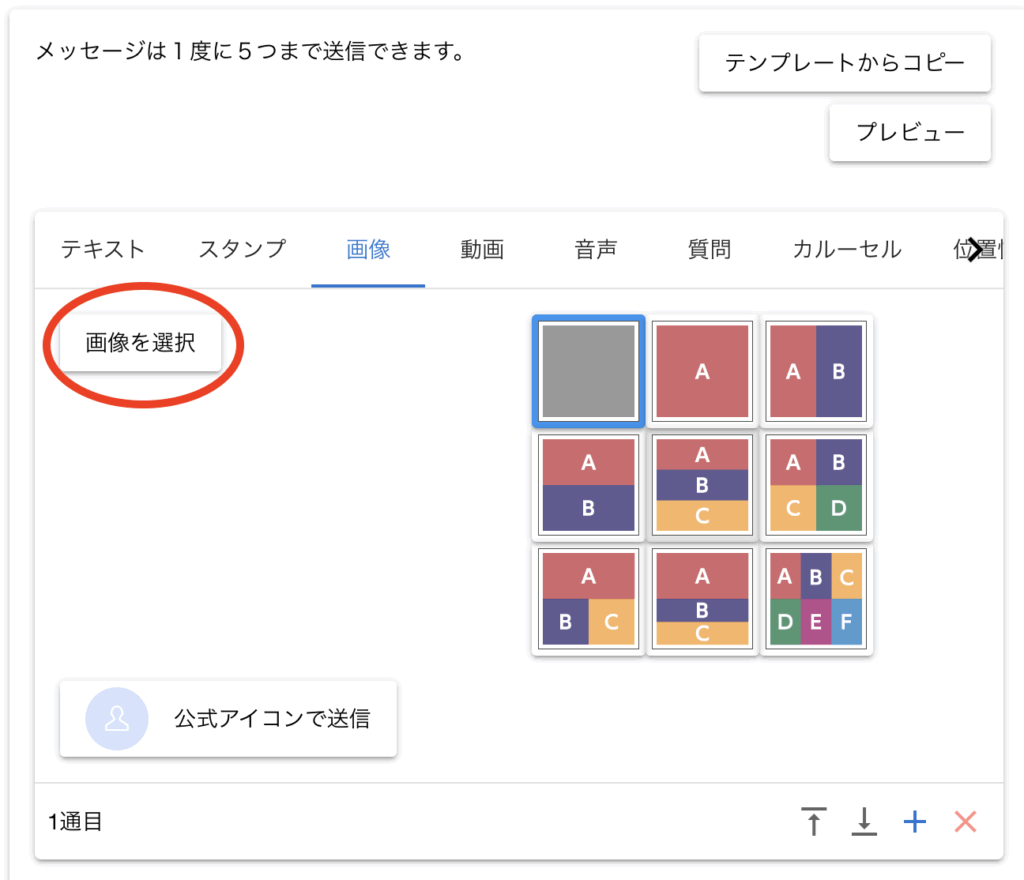
Task: Click テンプレートからコピー button
Action: tap(845, 63)
